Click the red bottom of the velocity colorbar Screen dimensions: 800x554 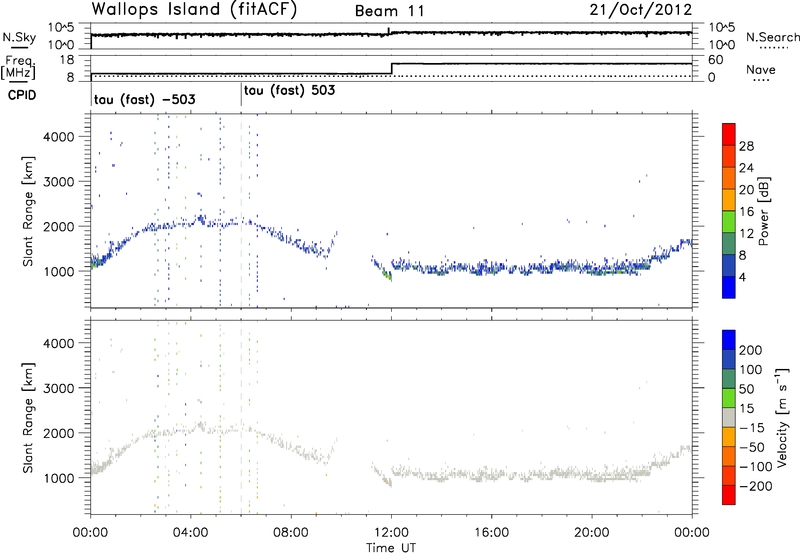729,495
